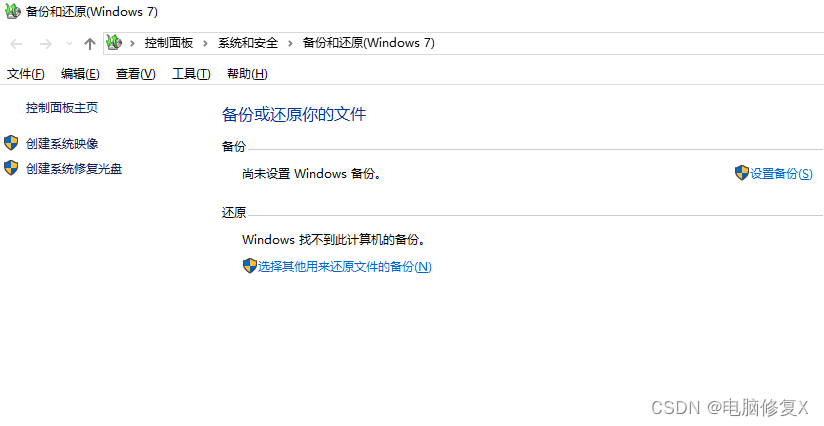Click shield icon beside 选择其他用来还原文件的备份
This screenshot has height=426, width=824.
click(x=250, y=266)
